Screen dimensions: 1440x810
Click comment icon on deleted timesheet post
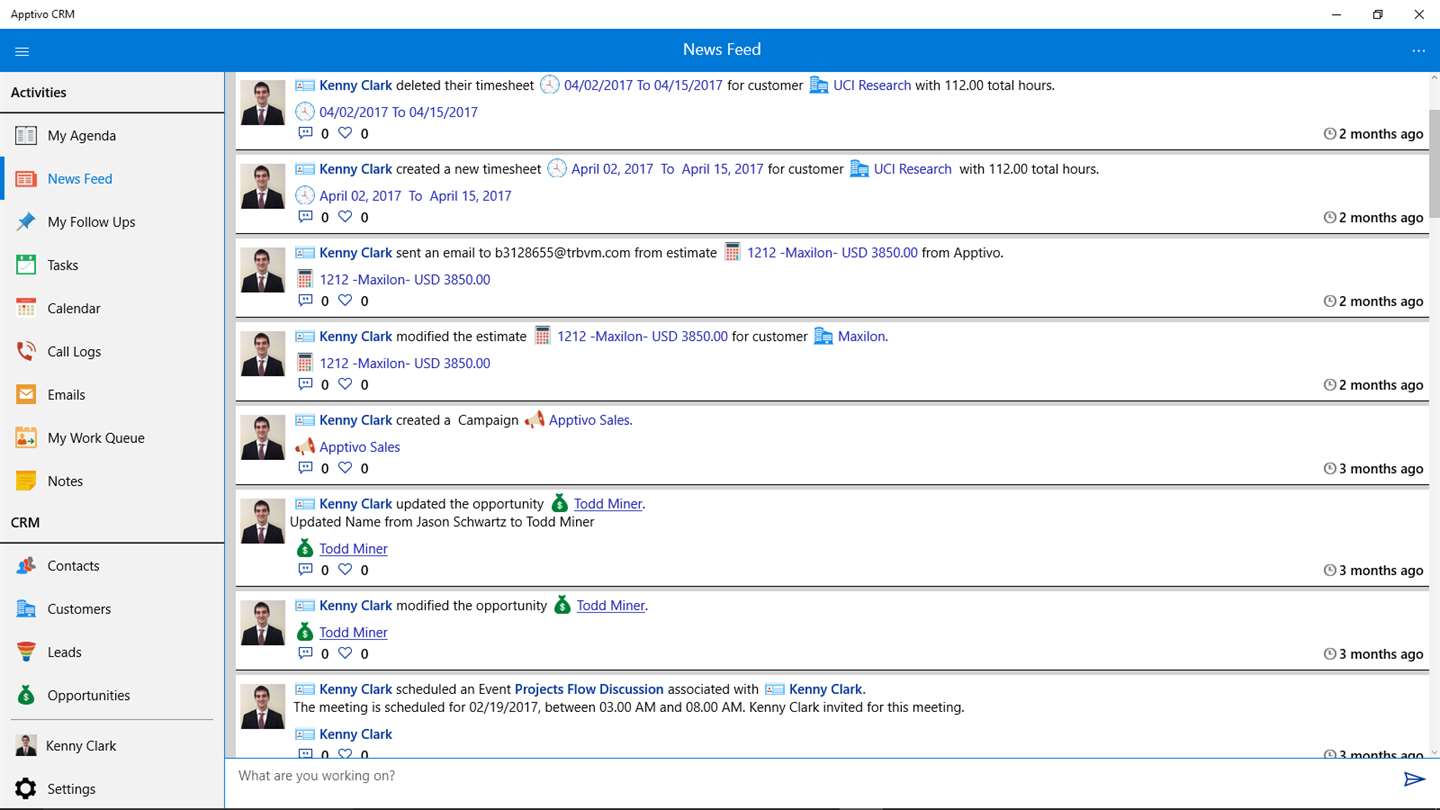pyautogui.click(x=305, y=133)
